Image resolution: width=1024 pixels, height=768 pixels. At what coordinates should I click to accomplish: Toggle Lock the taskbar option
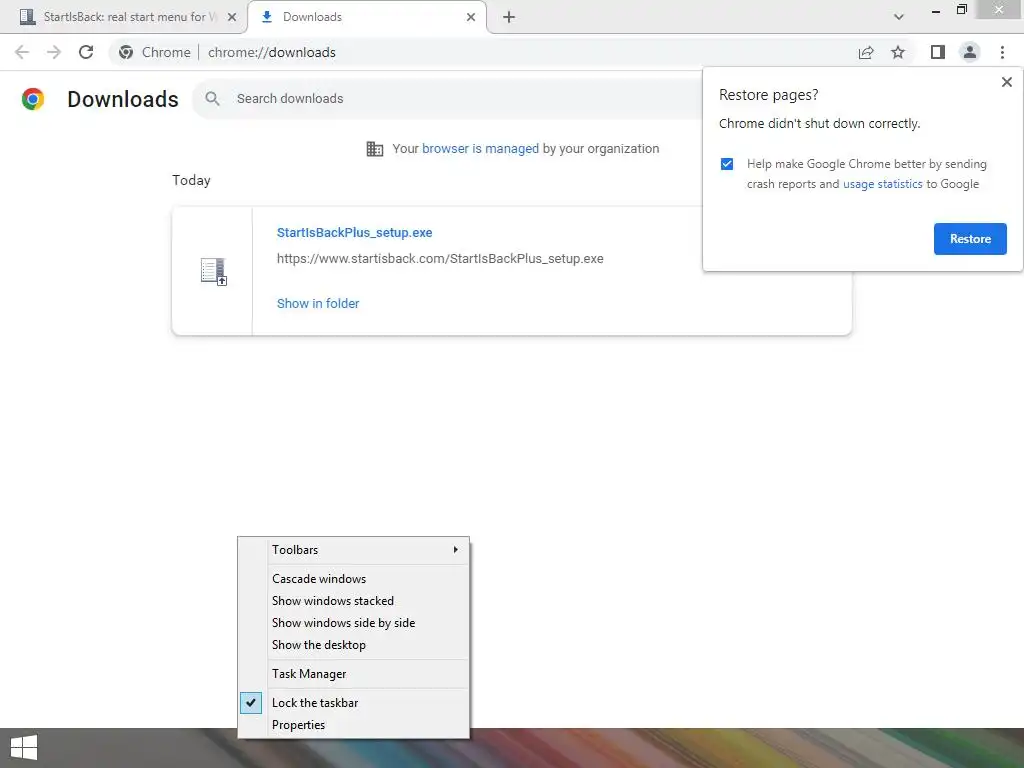coord(353,703)
